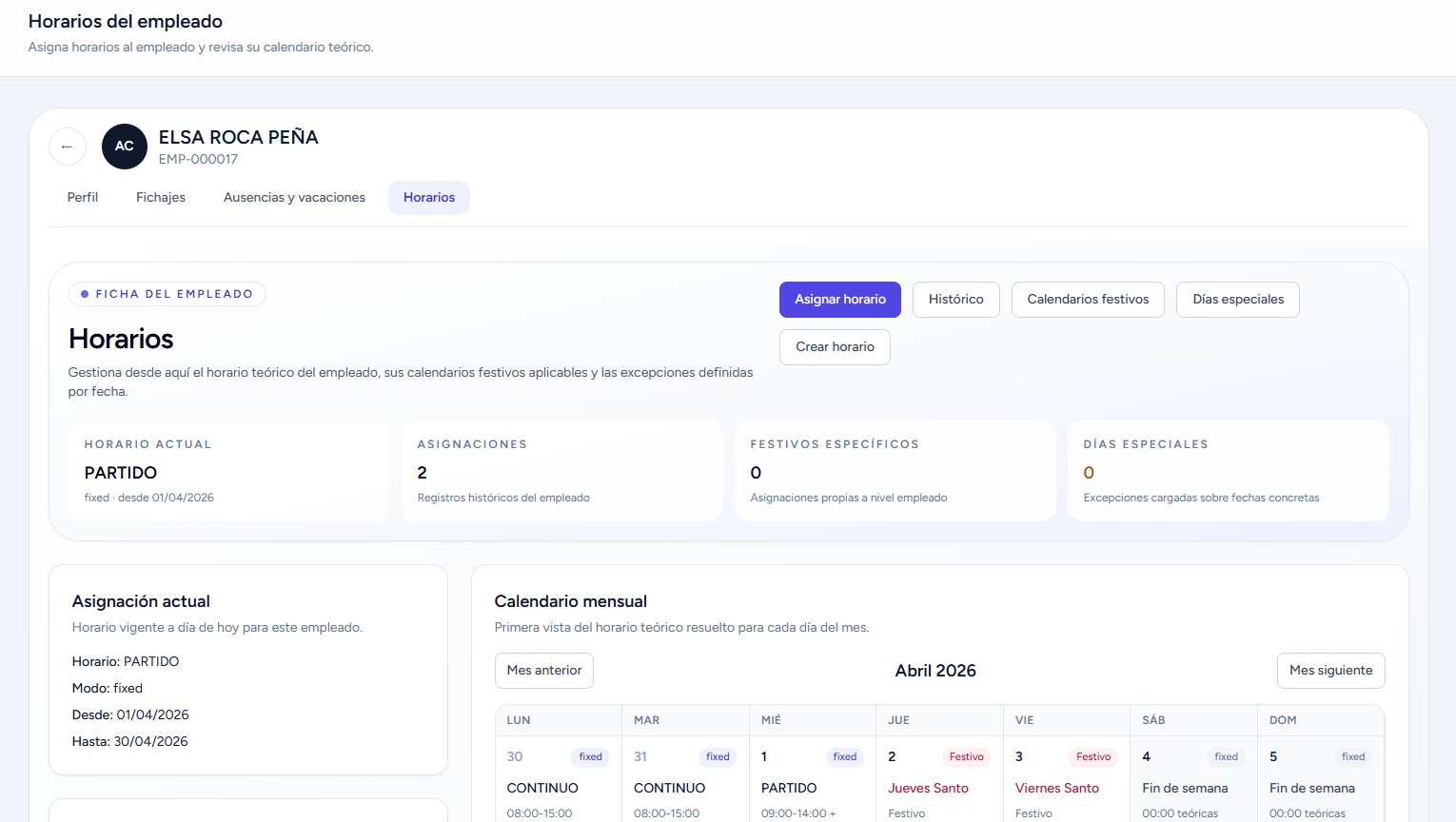Go to Mes siguiente

(1330, 671)
